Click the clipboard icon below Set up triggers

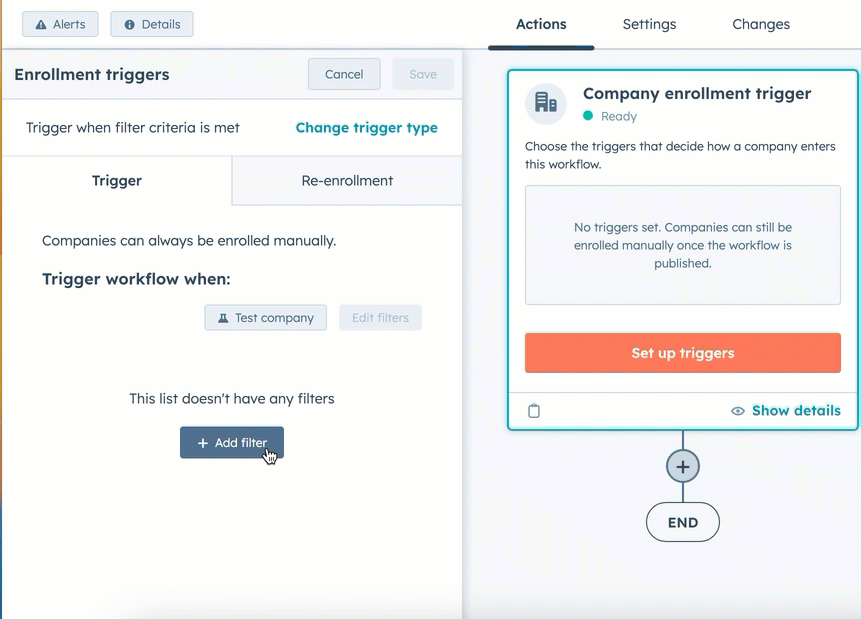click(534, 410)
